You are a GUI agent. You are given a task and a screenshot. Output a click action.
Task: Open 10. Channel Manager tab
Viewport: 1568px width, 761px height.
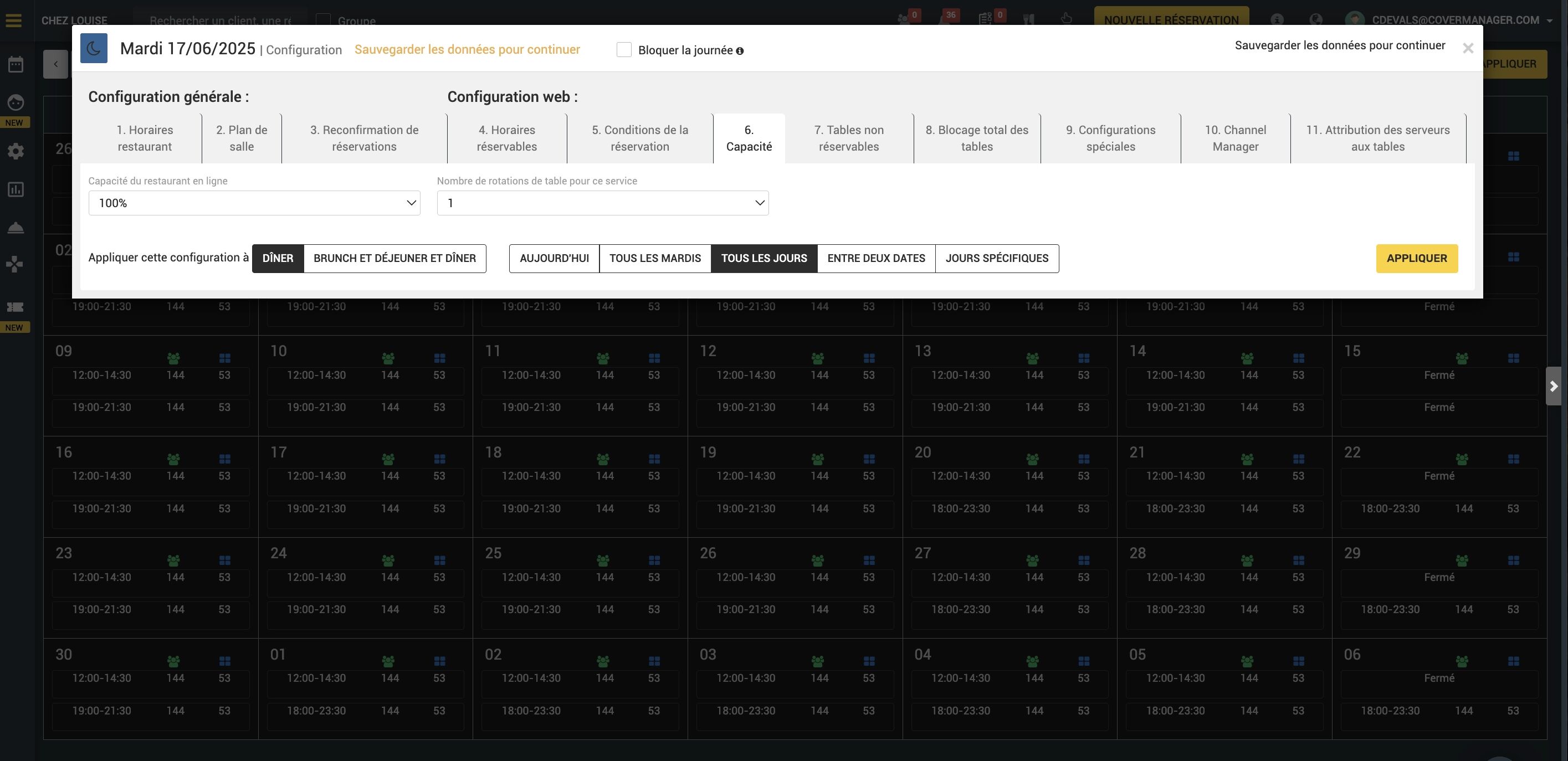[x=1235, y=138]
